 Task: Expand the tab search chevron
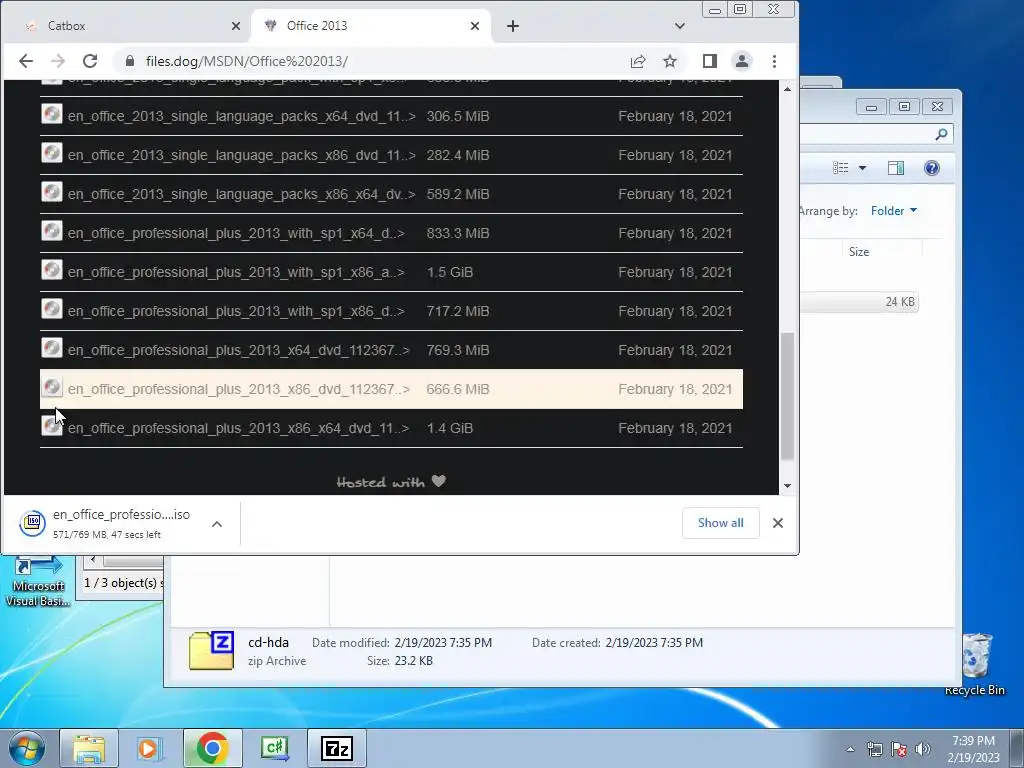[680, 26]
